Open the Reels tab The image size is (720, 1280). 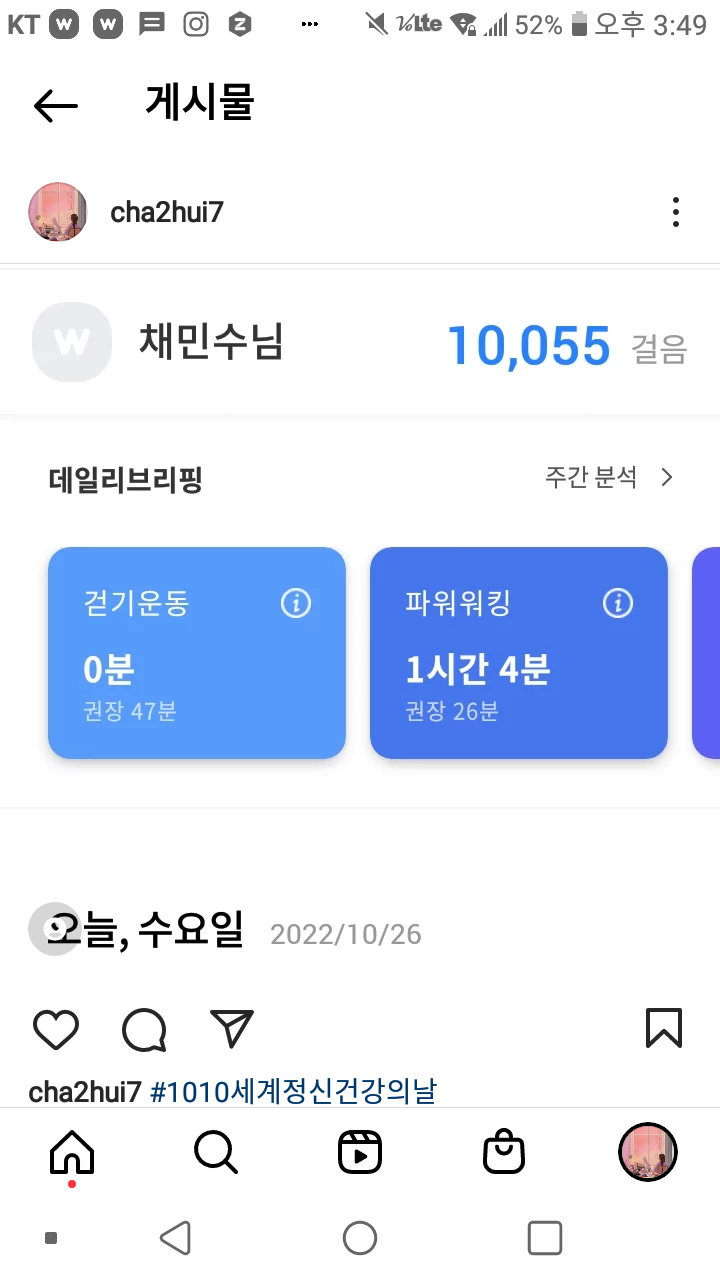tap(360, 1153)
